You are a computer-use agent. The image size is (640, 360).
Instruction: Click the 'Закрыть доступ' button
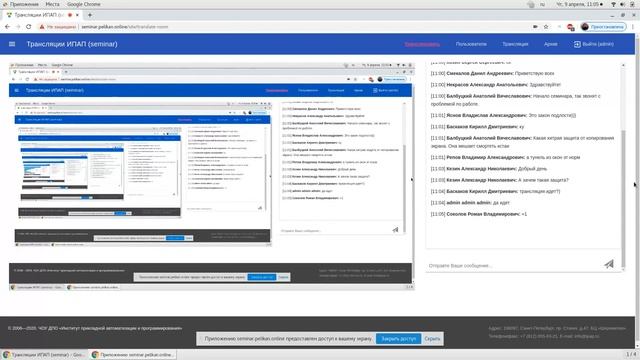(398, 338)
